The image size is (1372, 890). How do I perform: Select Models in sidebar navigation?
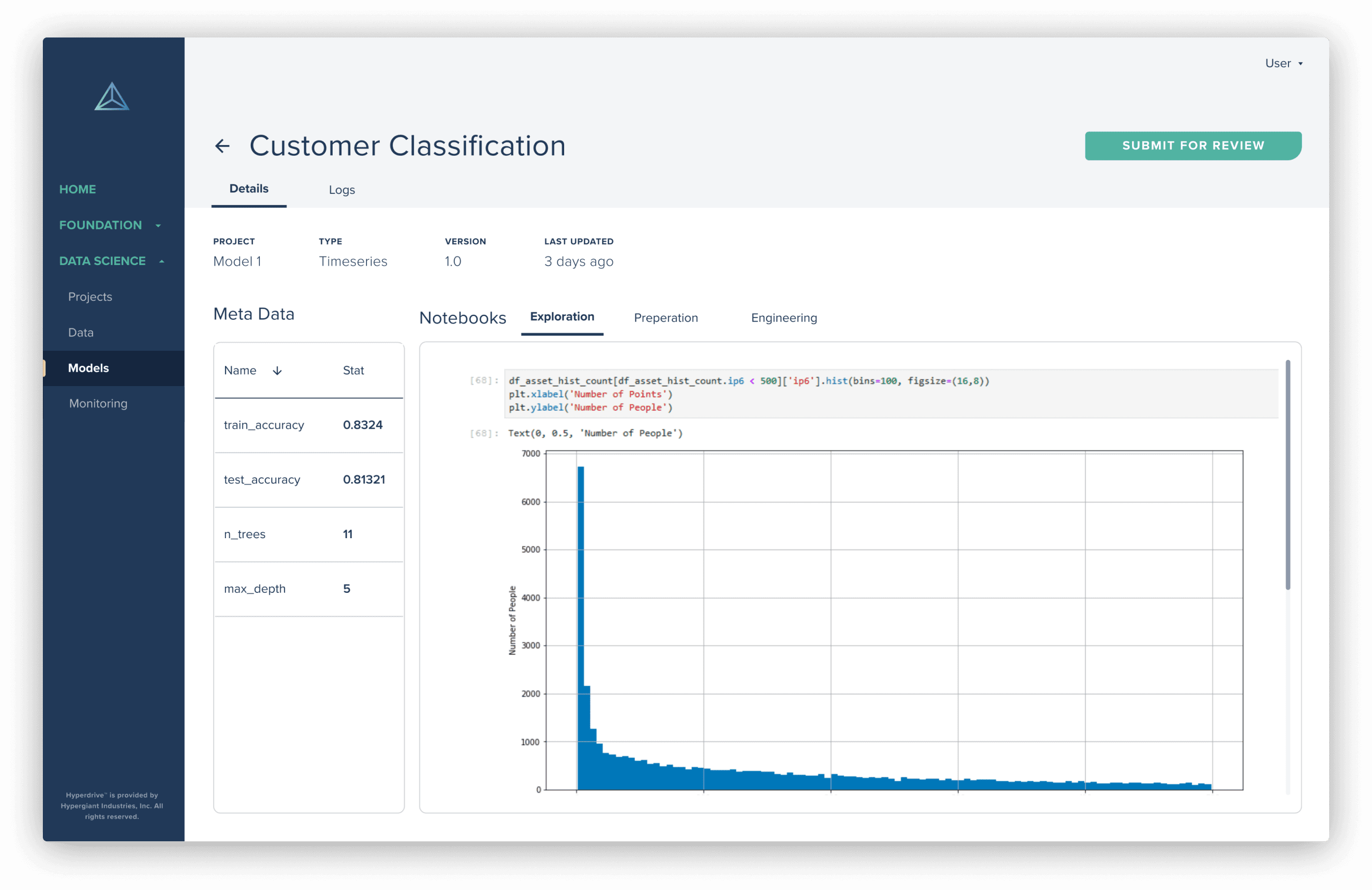88,367
